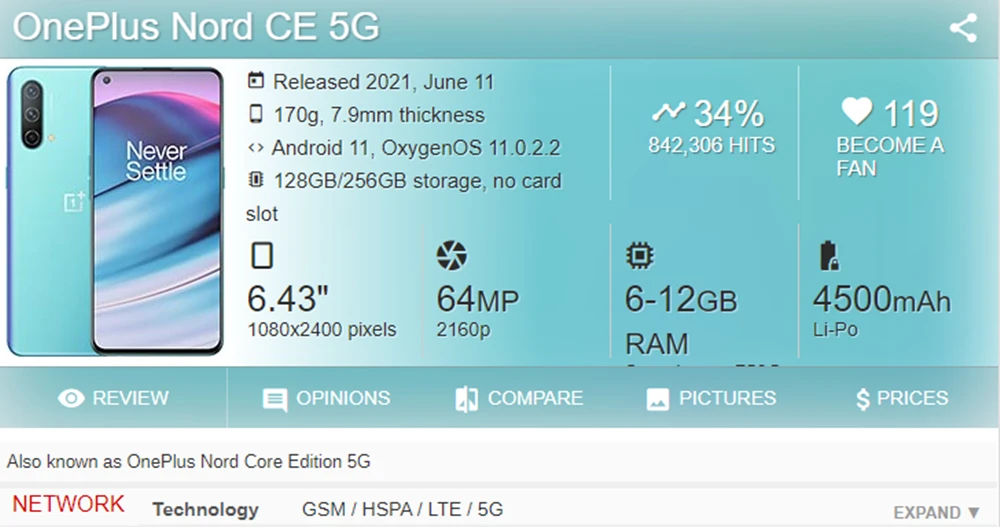Image resolution: width=1000 pixels, height=527 pixels.
Task: Click the popularity trend graph icon
Action: tap(668, 112)
